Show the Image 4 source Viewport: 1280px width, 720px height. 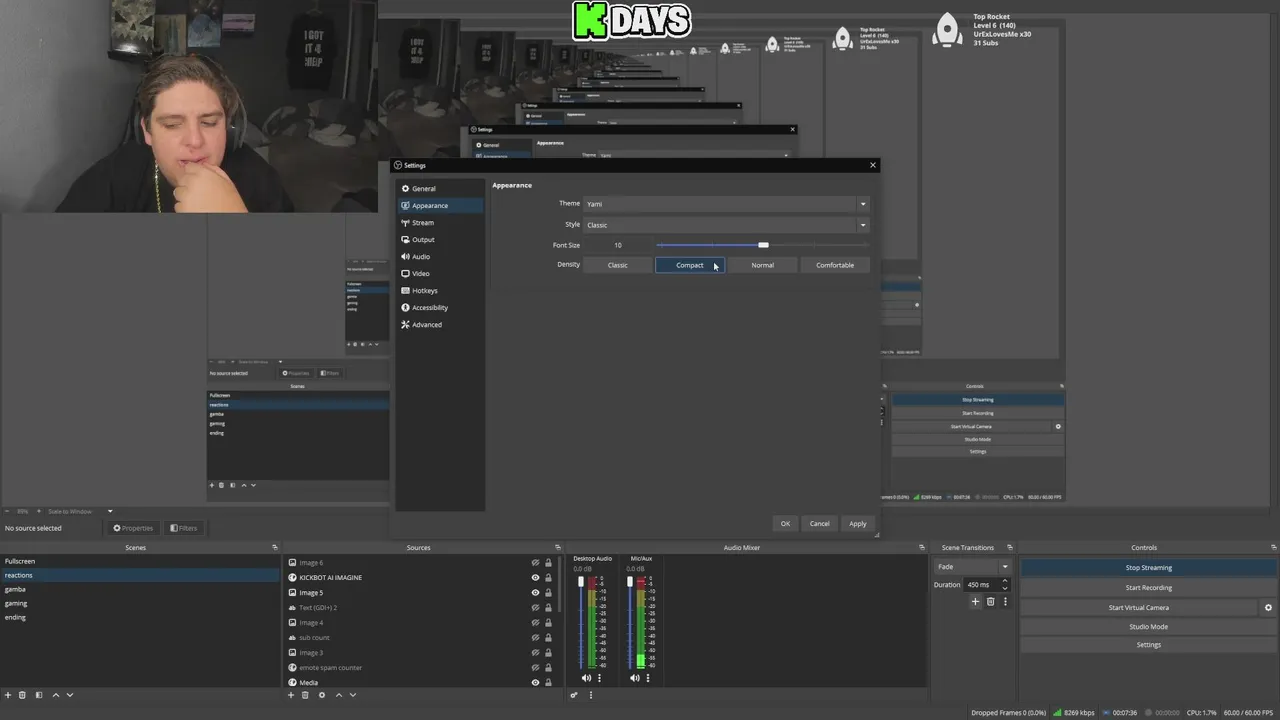(x=535, y=622)
